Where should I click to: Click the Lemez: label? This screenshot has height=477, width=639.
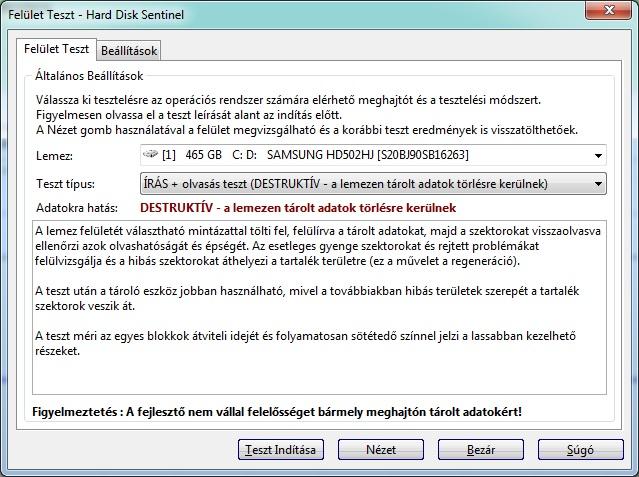click(54, 156)
